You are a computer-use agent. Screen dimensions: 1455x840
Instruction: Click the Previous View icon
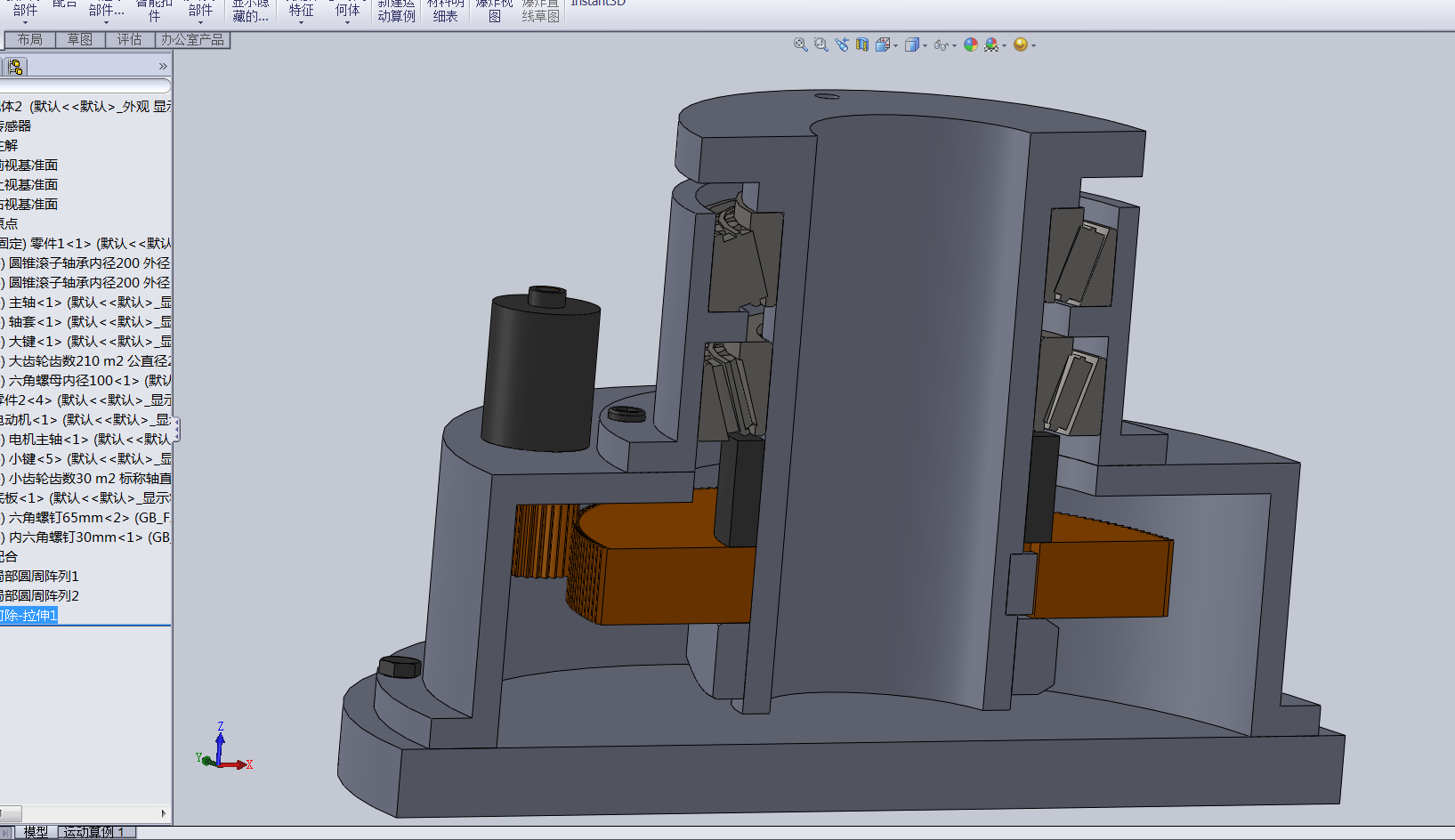click(x=842, y=44)
